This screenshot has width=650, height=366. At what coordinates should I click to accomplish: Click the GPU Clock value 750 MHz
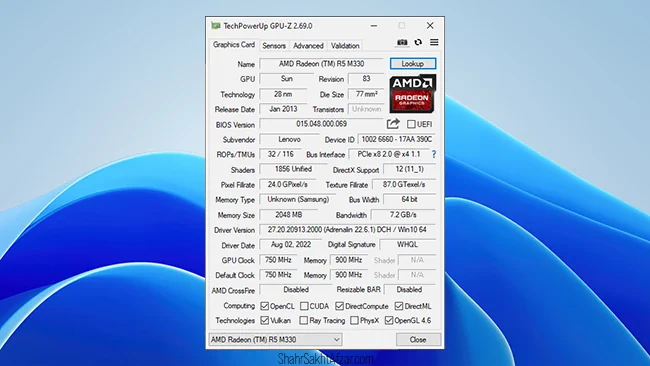279,260
